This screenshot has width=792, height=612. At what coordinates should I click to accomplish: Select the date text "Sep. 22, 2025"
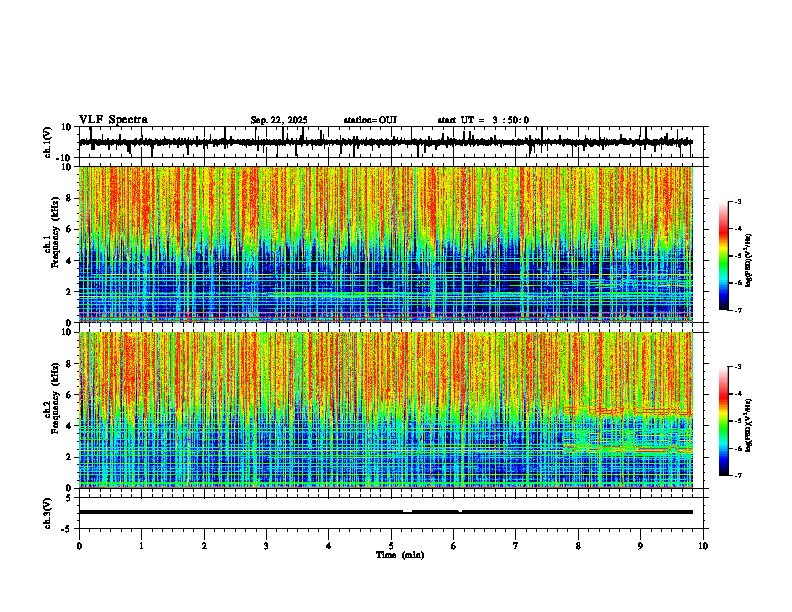(279, 120)
